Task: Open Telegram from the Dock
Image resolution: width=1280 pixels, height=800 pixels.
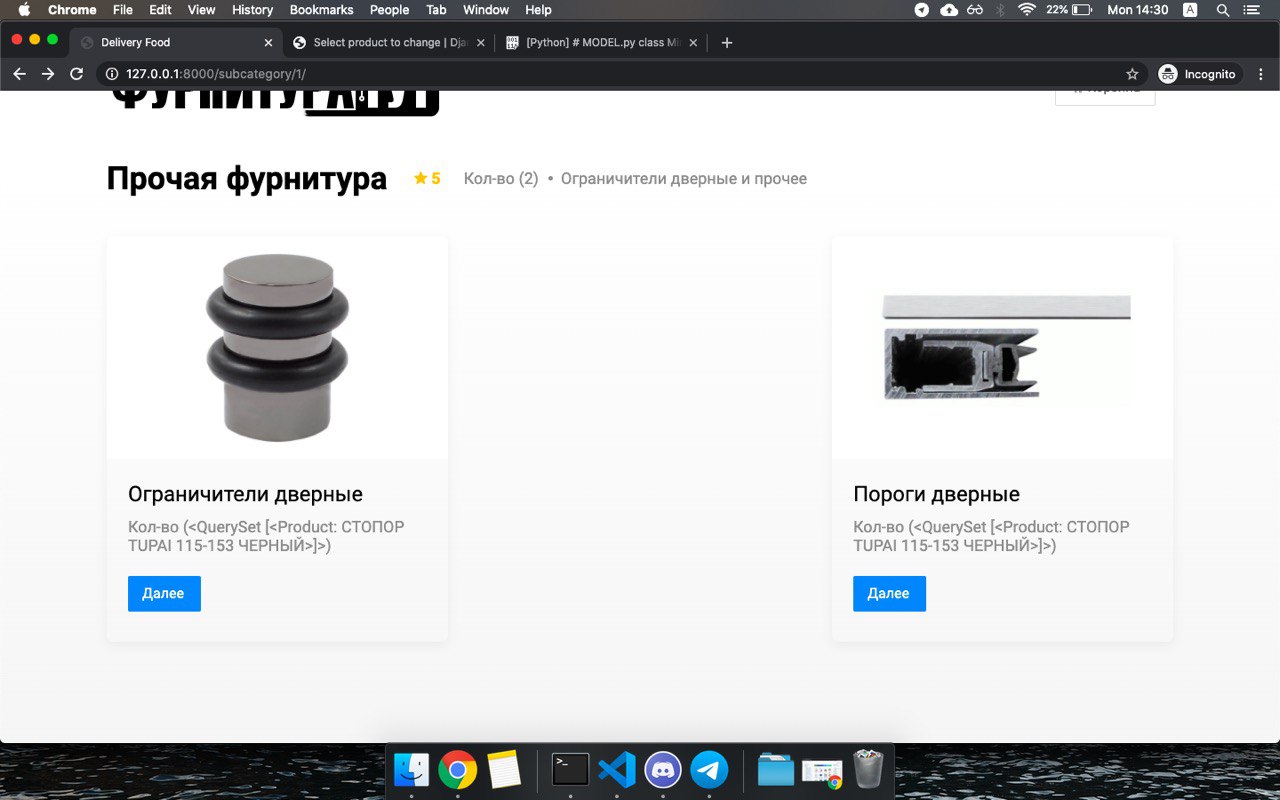Action: click(709, 770)
